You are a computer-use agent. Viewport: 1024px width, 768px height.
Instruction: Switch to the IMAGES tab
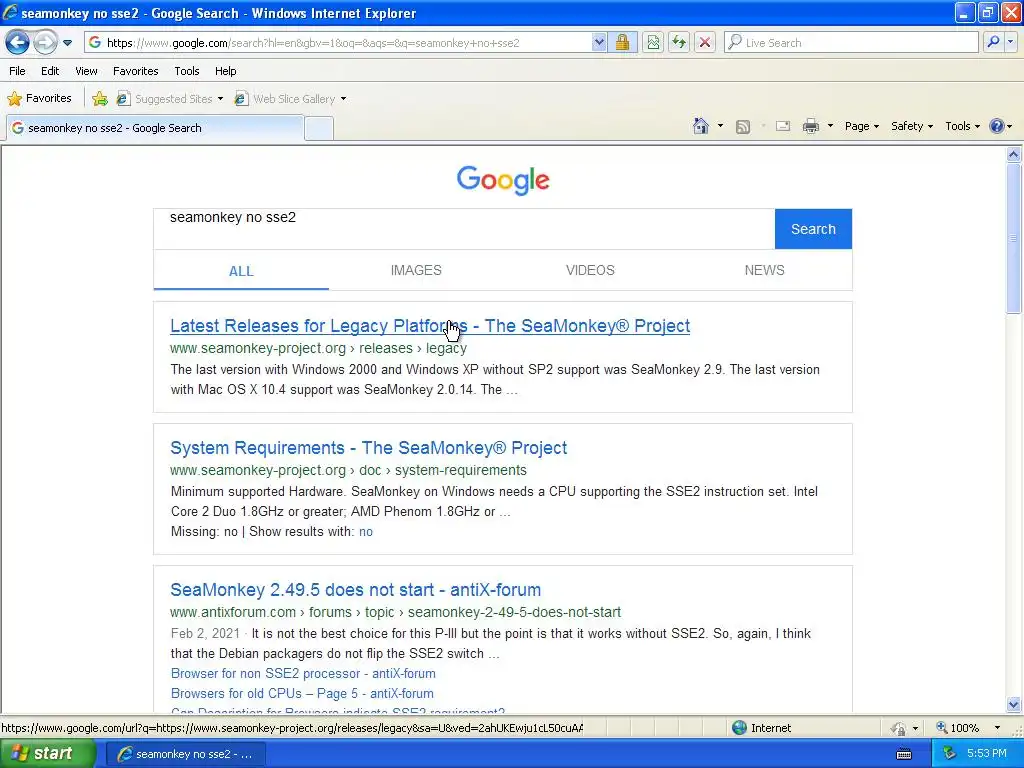(416, 270)
